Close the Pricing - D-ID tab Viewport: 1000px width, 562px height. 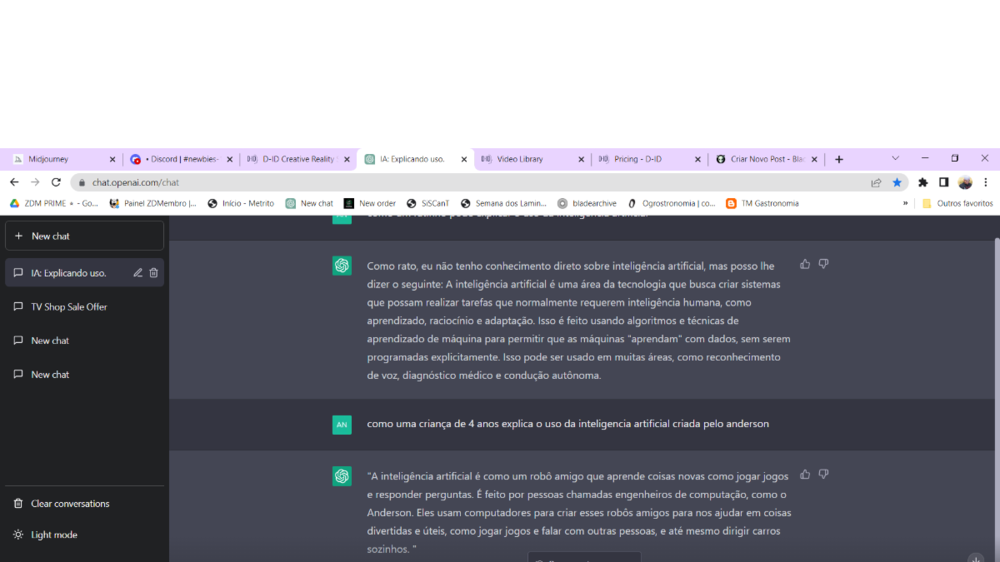pos(698,159)
